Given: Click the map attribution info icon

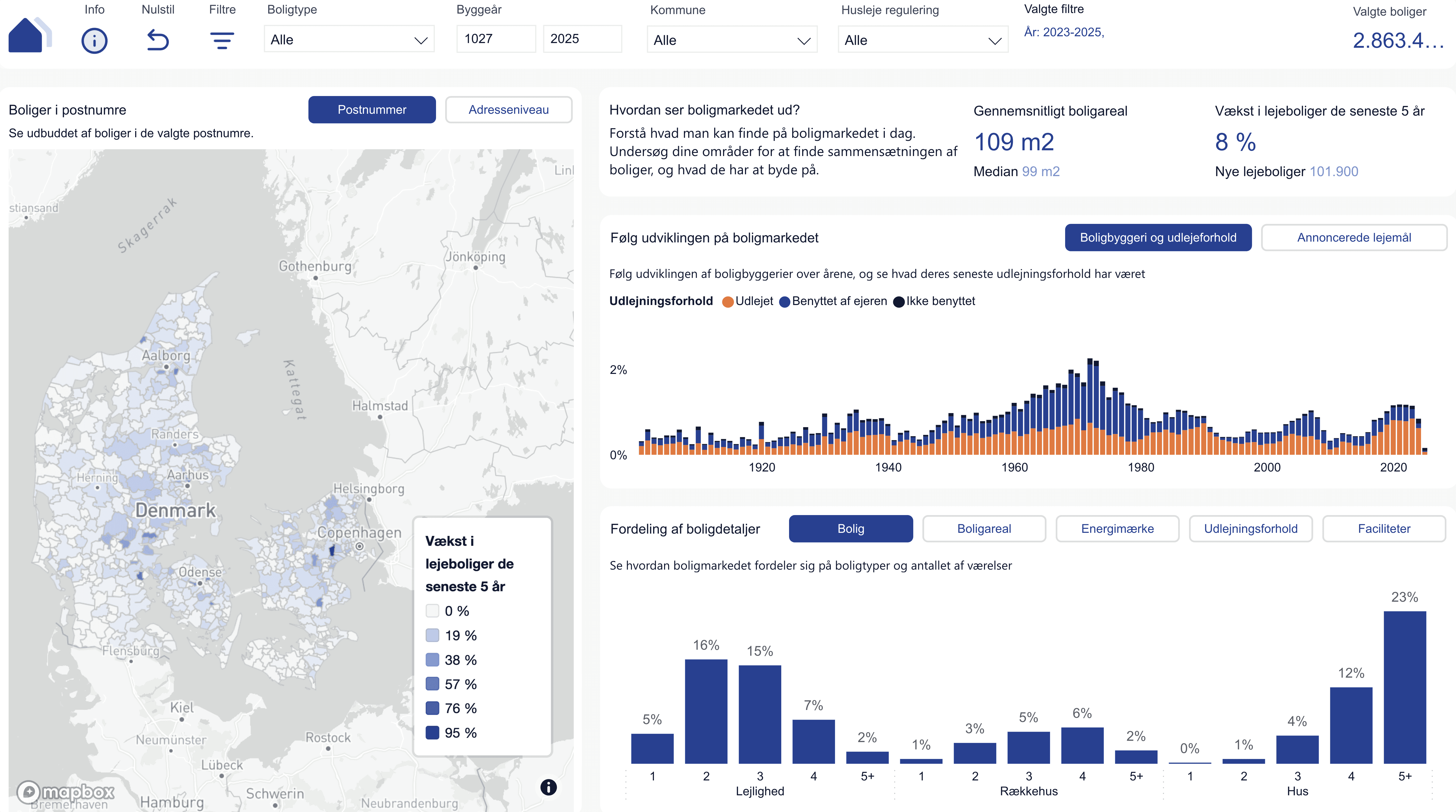Looking at the screenshot, I should 548,787.
